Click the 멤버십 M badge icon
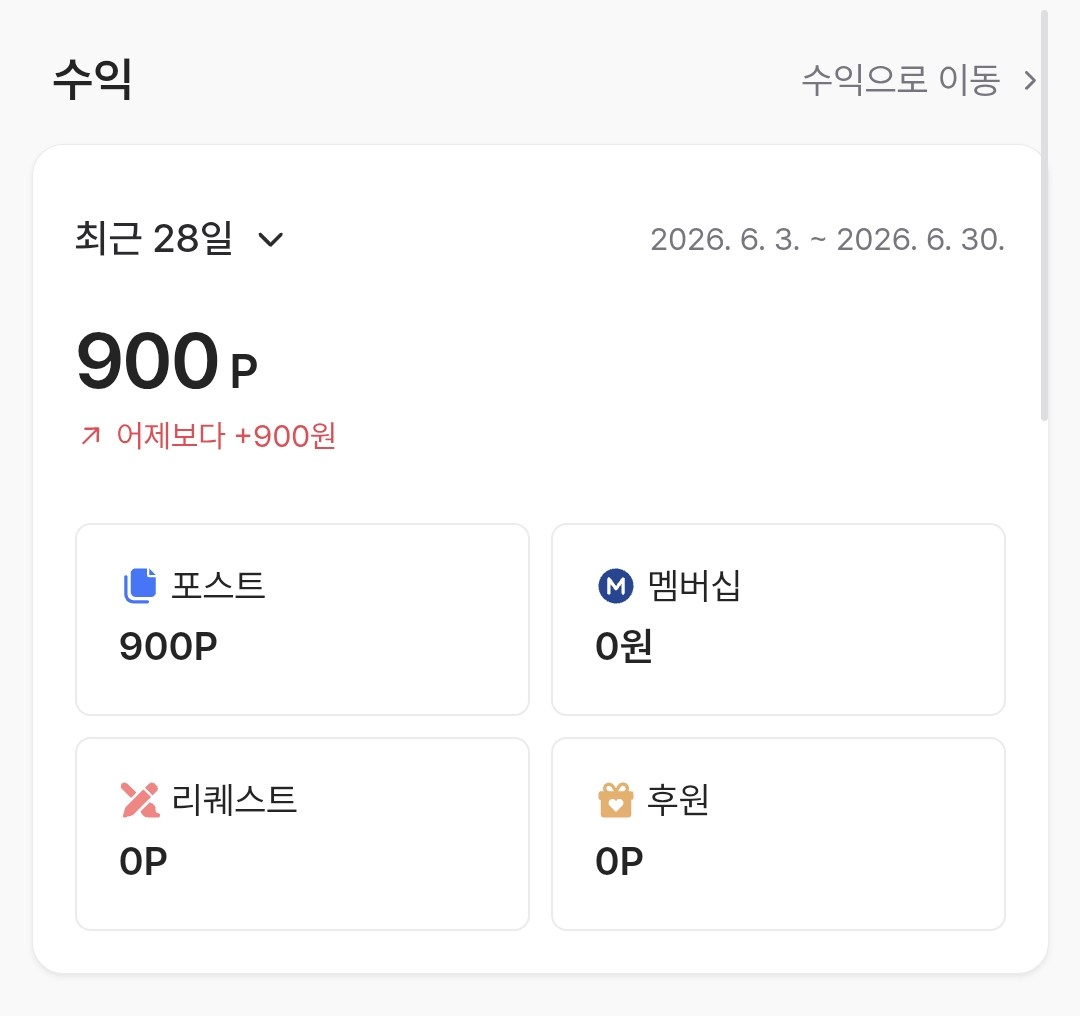This screenshot has width=1080, height=1016. (x=616, y=586)
